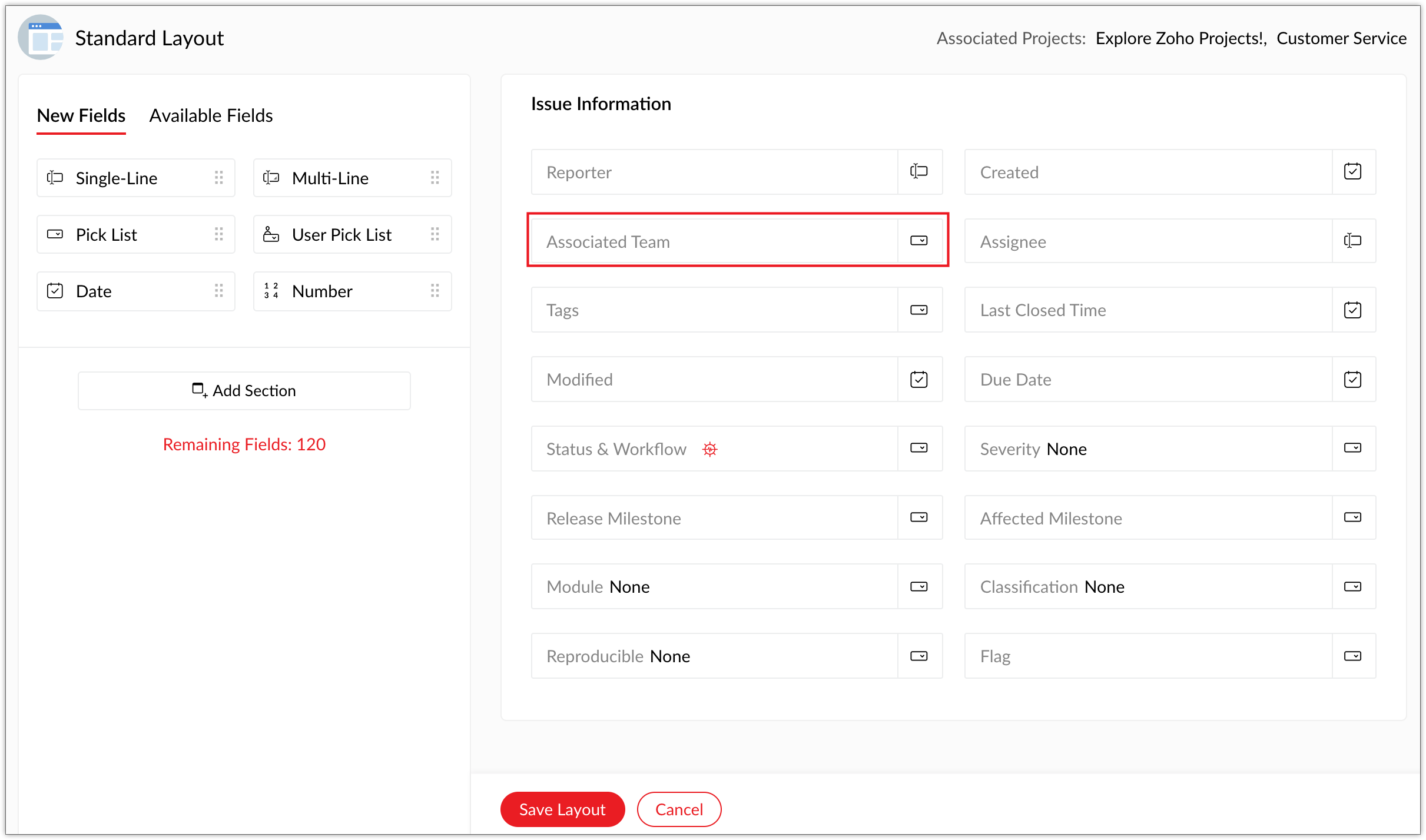Click the Multi-Line field drag handle
This screenshot has width=1426, height=840.
pos(435,178)
